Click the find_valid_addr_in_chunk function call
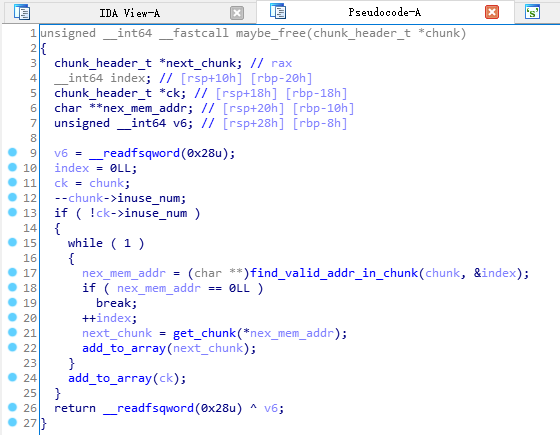This screenshot has width=560, height=435. 334,273
